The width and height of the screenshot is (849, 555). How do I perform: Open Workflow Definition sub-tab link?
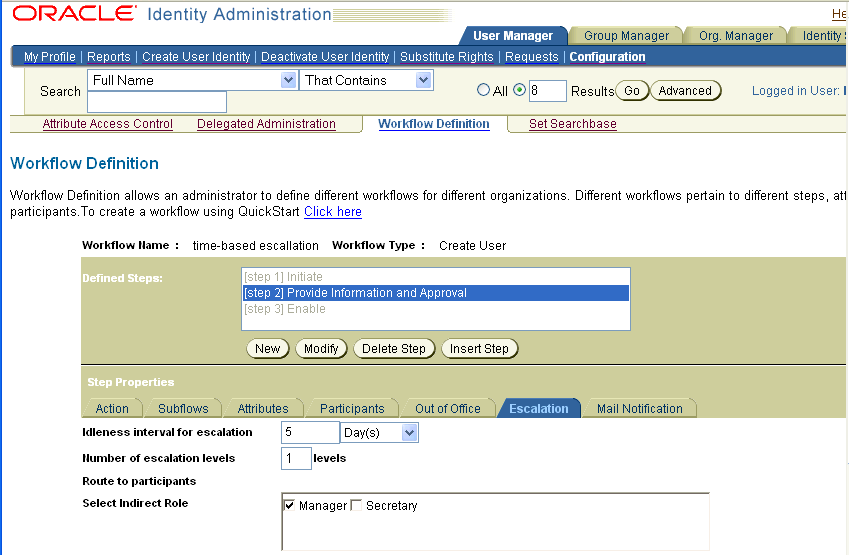click(434, 124)
